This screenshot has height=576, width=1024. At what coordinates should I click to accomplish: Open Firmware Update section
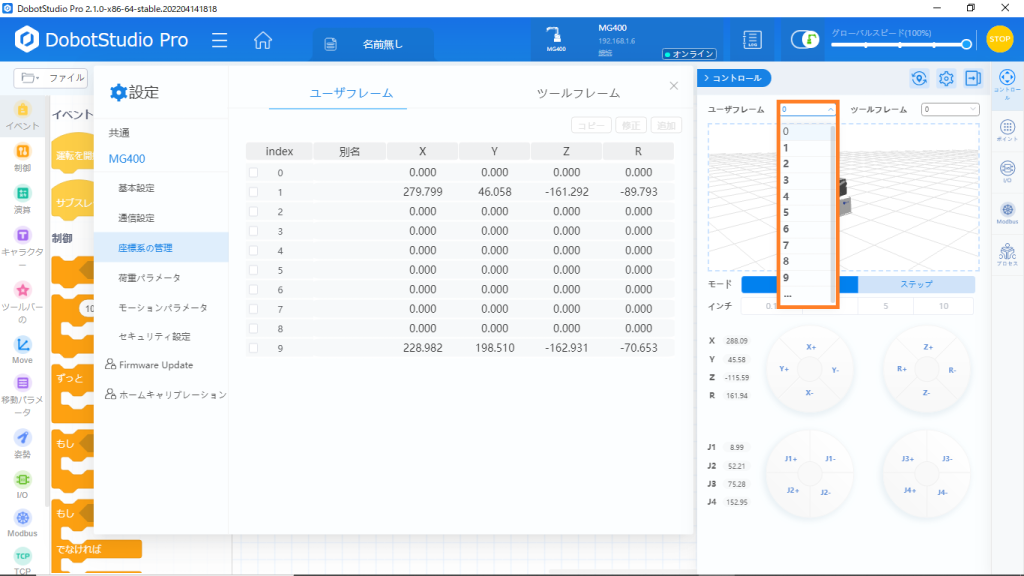click(x=156, y=365)
